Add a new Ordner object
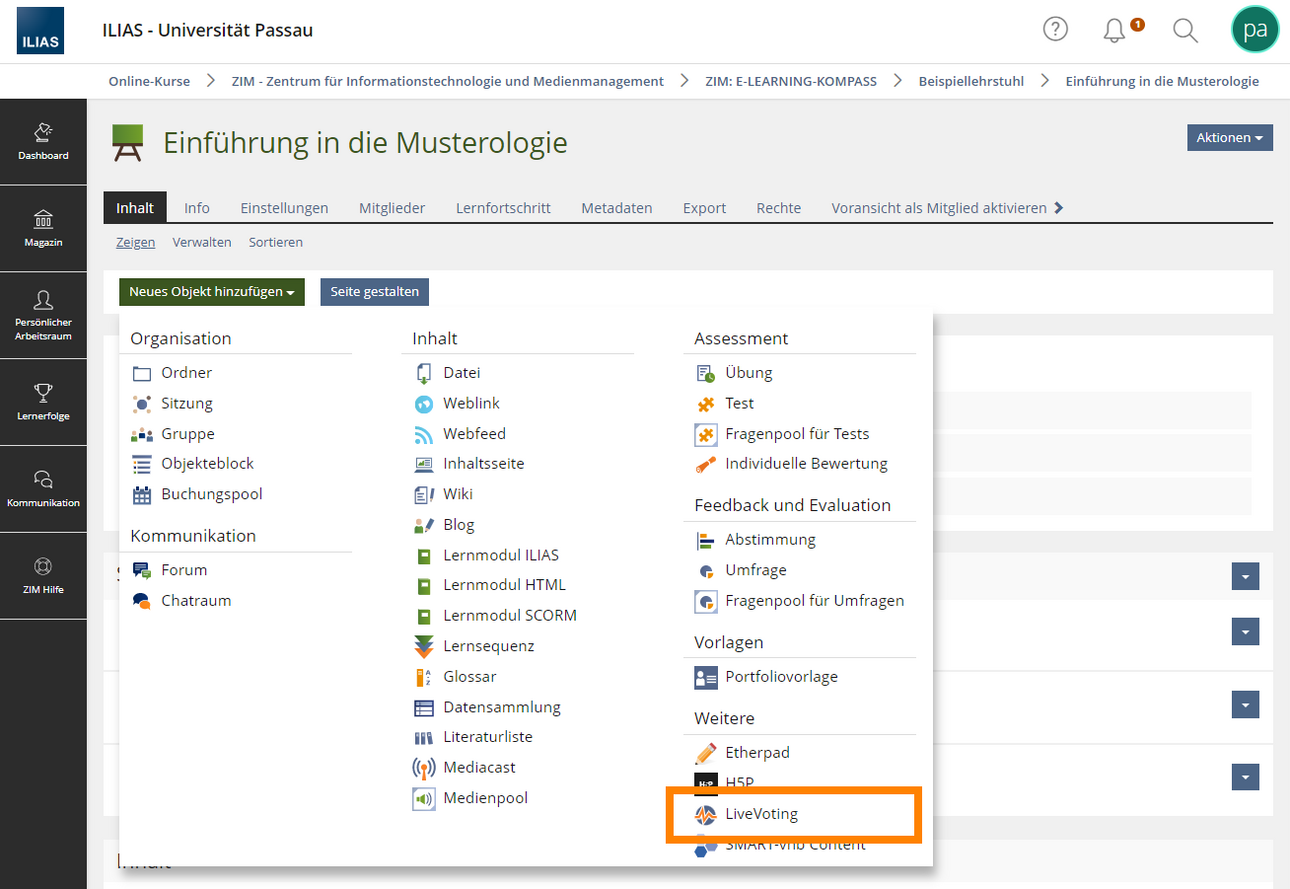 pos(186,372)
